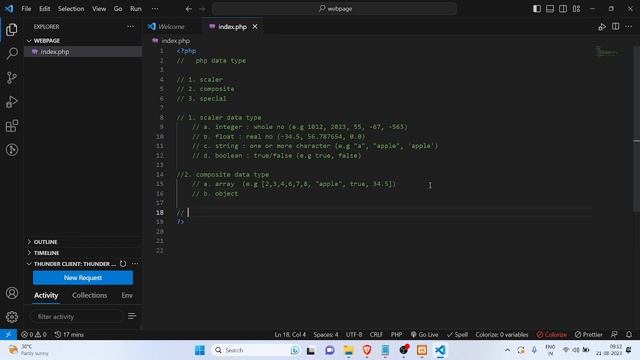Image resolution: width=640 pixels, height=360 pixels.
Task: Open the Thunder Client activity bar icon
Action: [12, 150]
